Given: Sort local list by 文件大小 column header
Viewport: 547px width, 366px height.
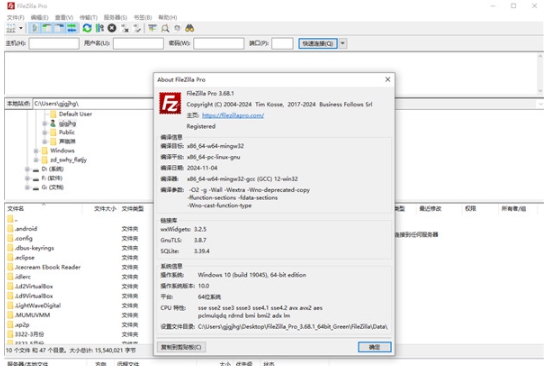Looking at the screenshot, I should [x=105, y=209].
